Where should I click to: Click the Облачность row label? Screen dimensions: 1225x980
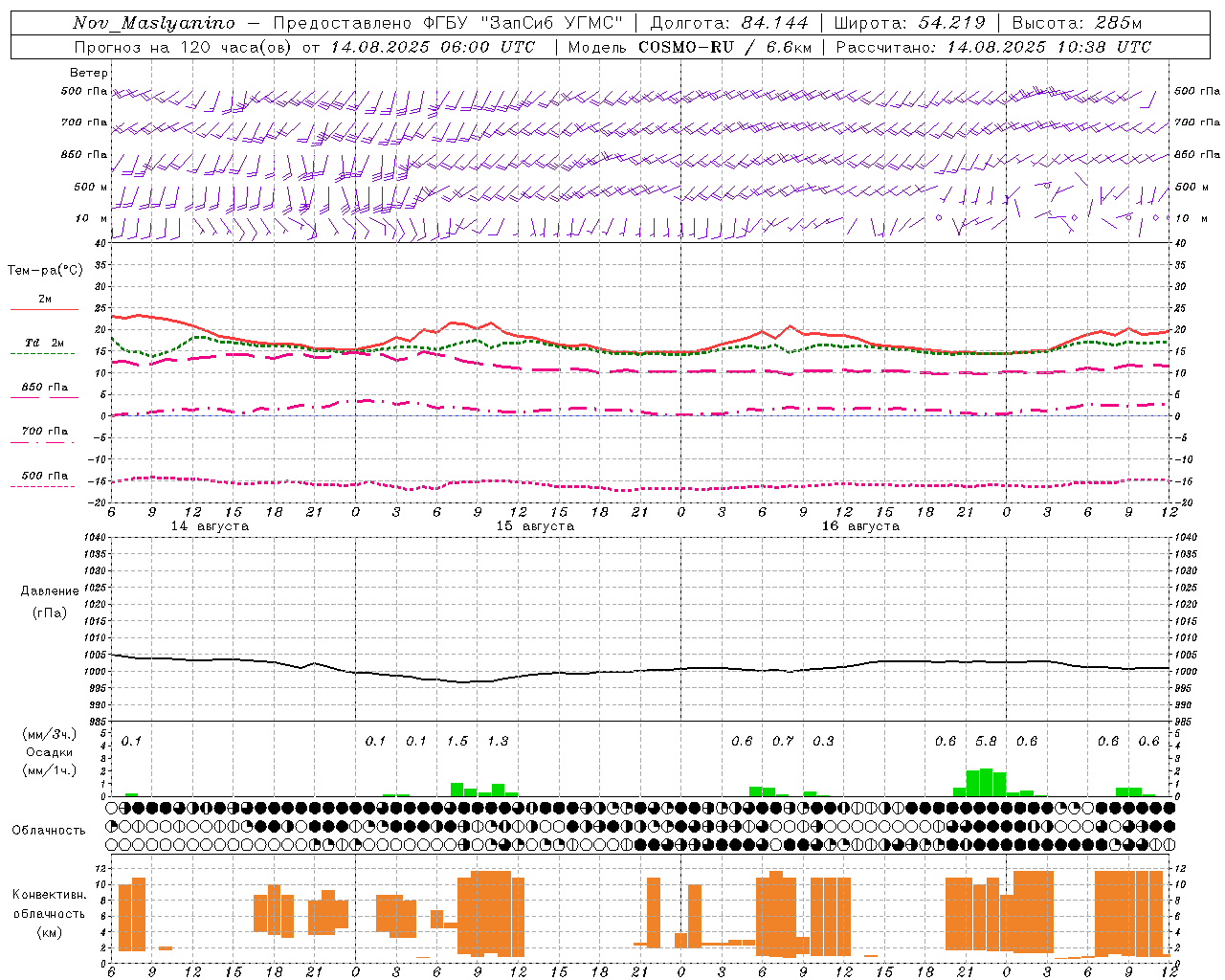pos(49,831)
